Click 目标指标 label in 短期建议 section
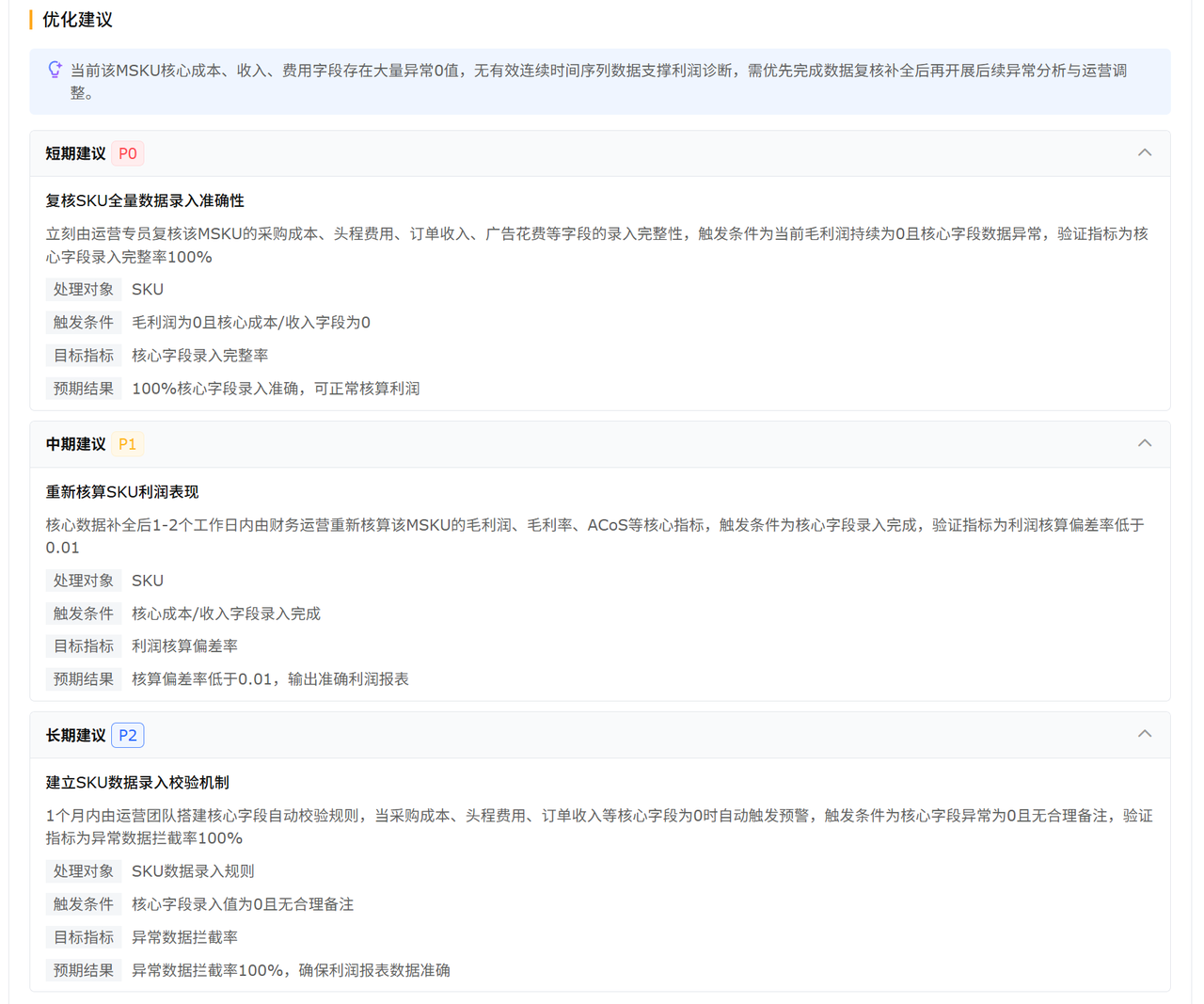 coord(84,356)
